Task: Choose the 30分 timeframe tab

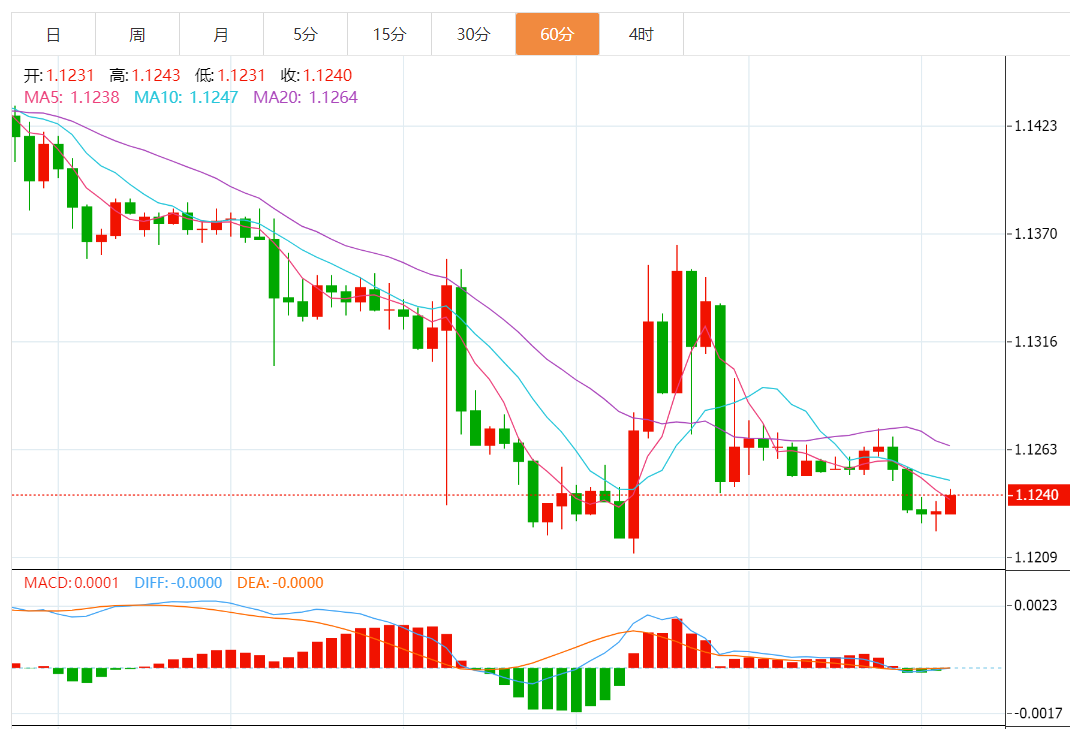Action: 473,34
